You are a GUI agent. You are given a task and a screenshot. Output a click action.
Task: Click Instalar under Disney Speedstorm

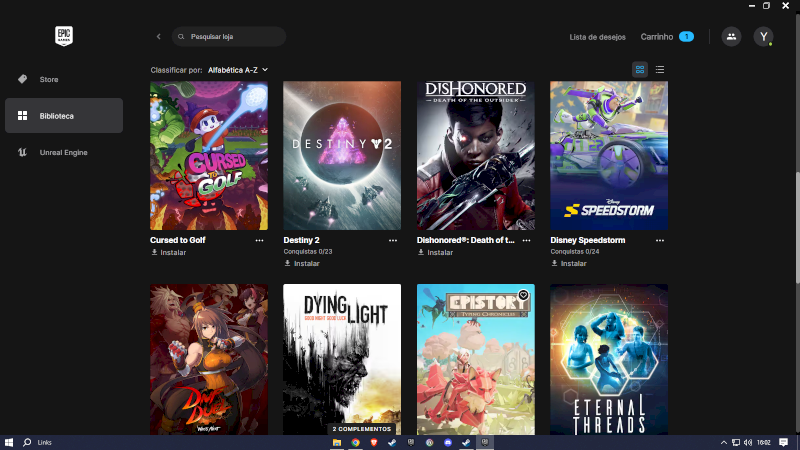pyautogui.click(x=568, y=264)
